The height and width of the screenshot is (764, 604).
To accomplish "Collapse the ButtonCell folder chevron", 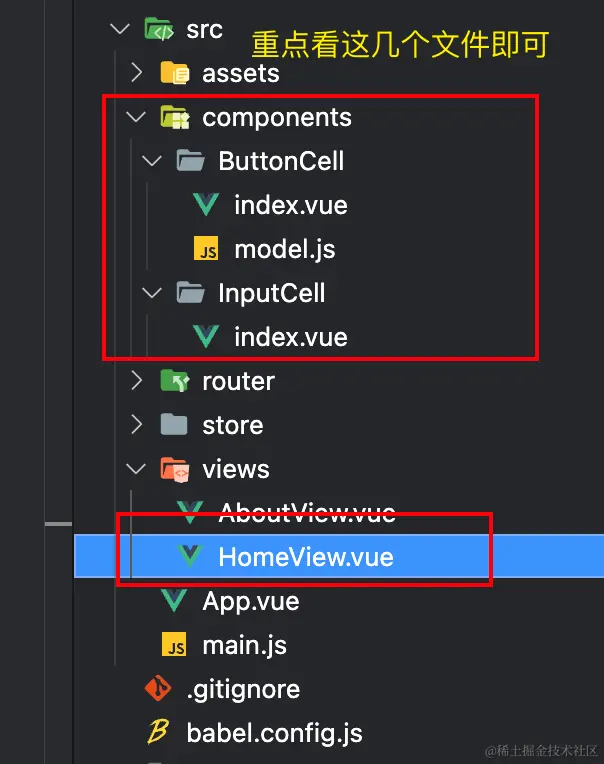I will (152, 161).
